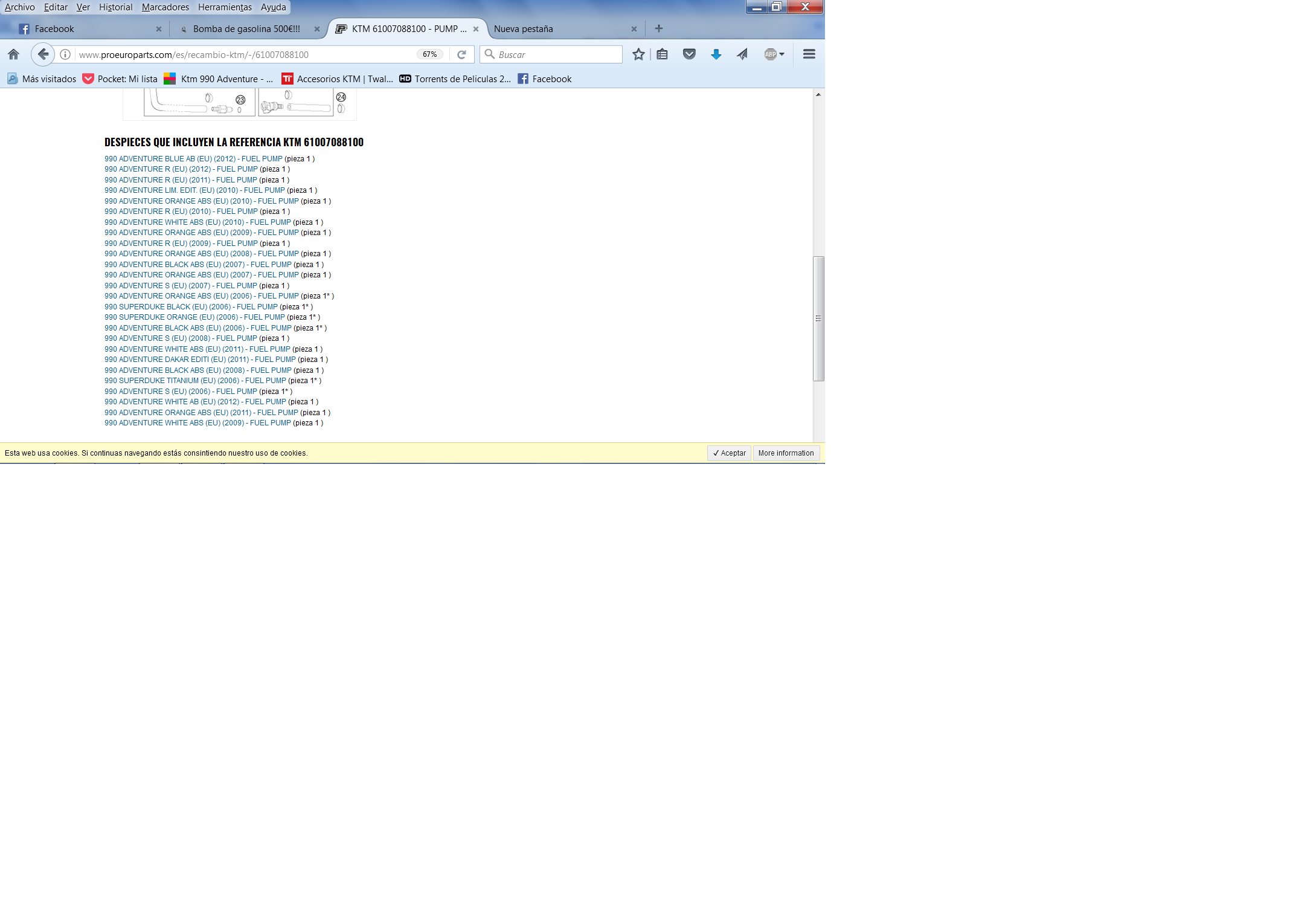
Task: Open 990 SUPERDUKE ORANGE (EU) (2006) link
Action: click(194, 317)
